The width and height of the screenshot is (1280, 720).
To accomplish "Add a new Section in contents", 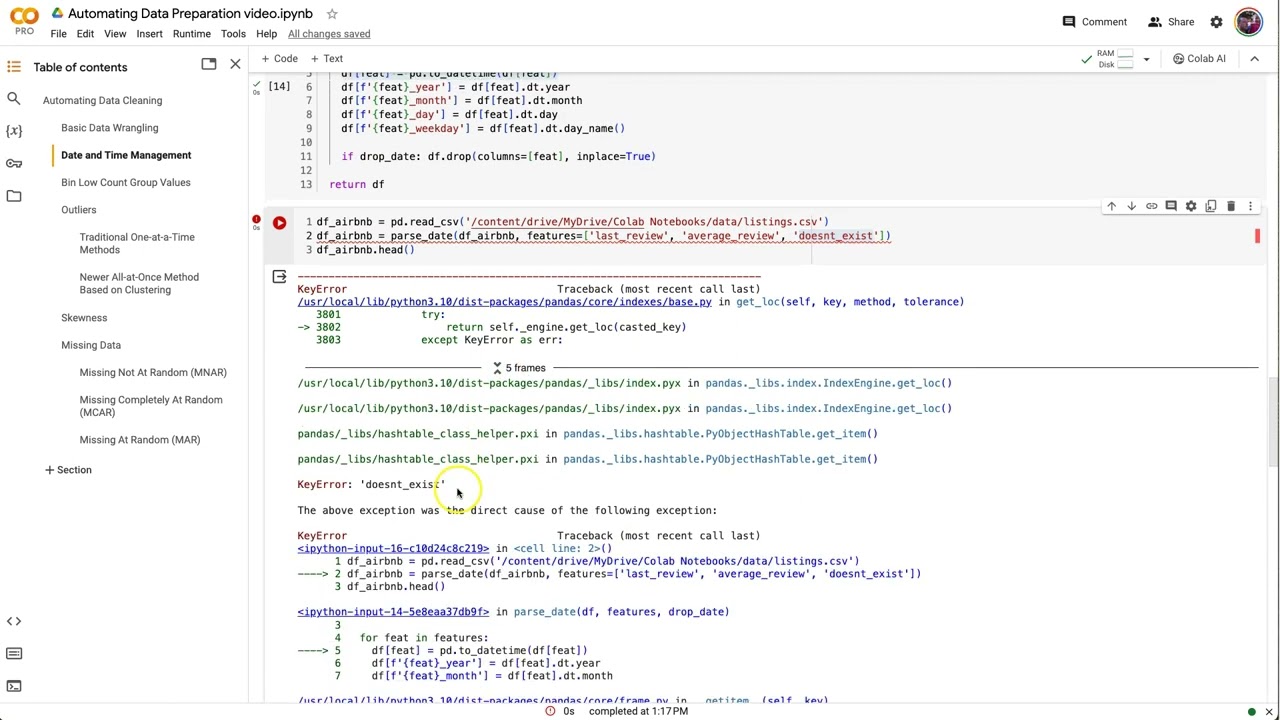I will [68, 470].
